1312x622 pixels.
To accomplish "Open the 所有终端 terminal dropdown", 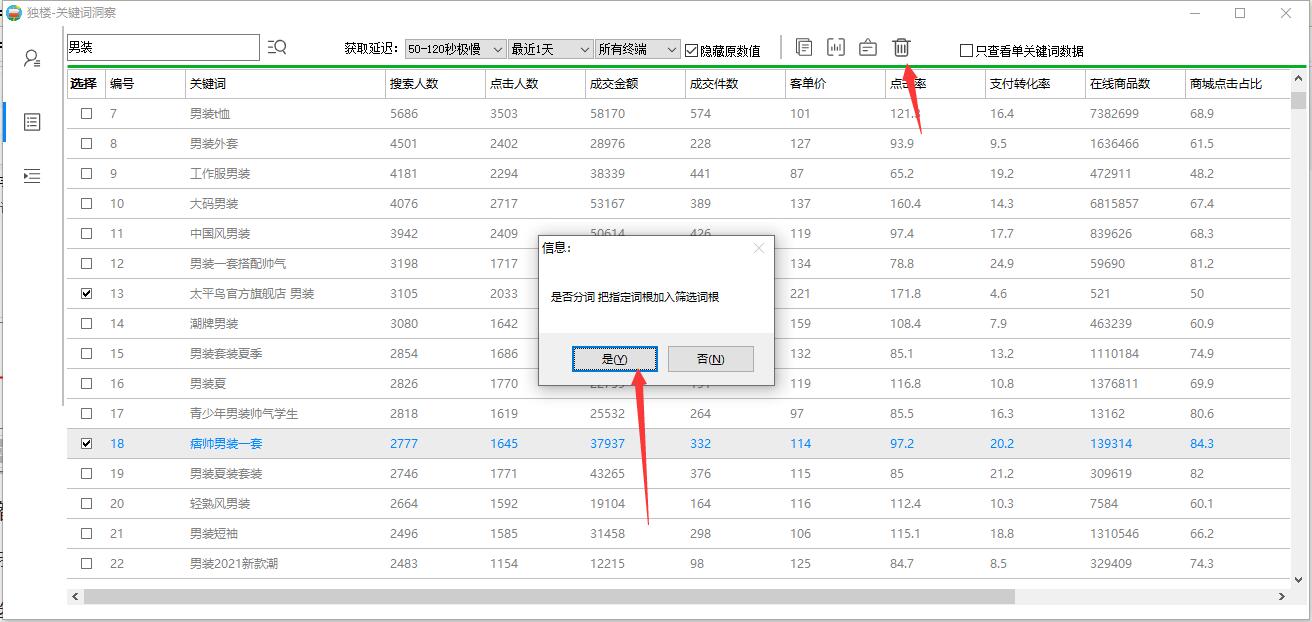I will [x=637, y=49].
